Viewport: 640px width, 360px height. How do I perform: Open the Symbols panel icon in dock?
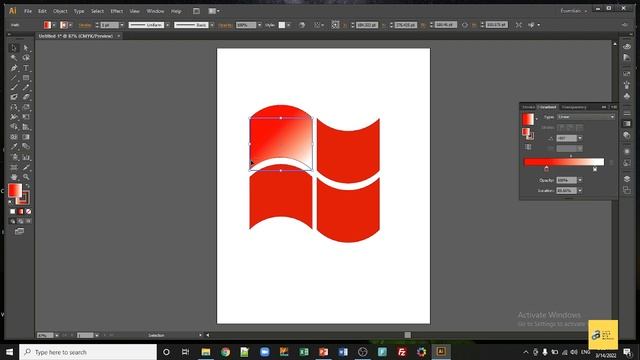tap(627, 96)
